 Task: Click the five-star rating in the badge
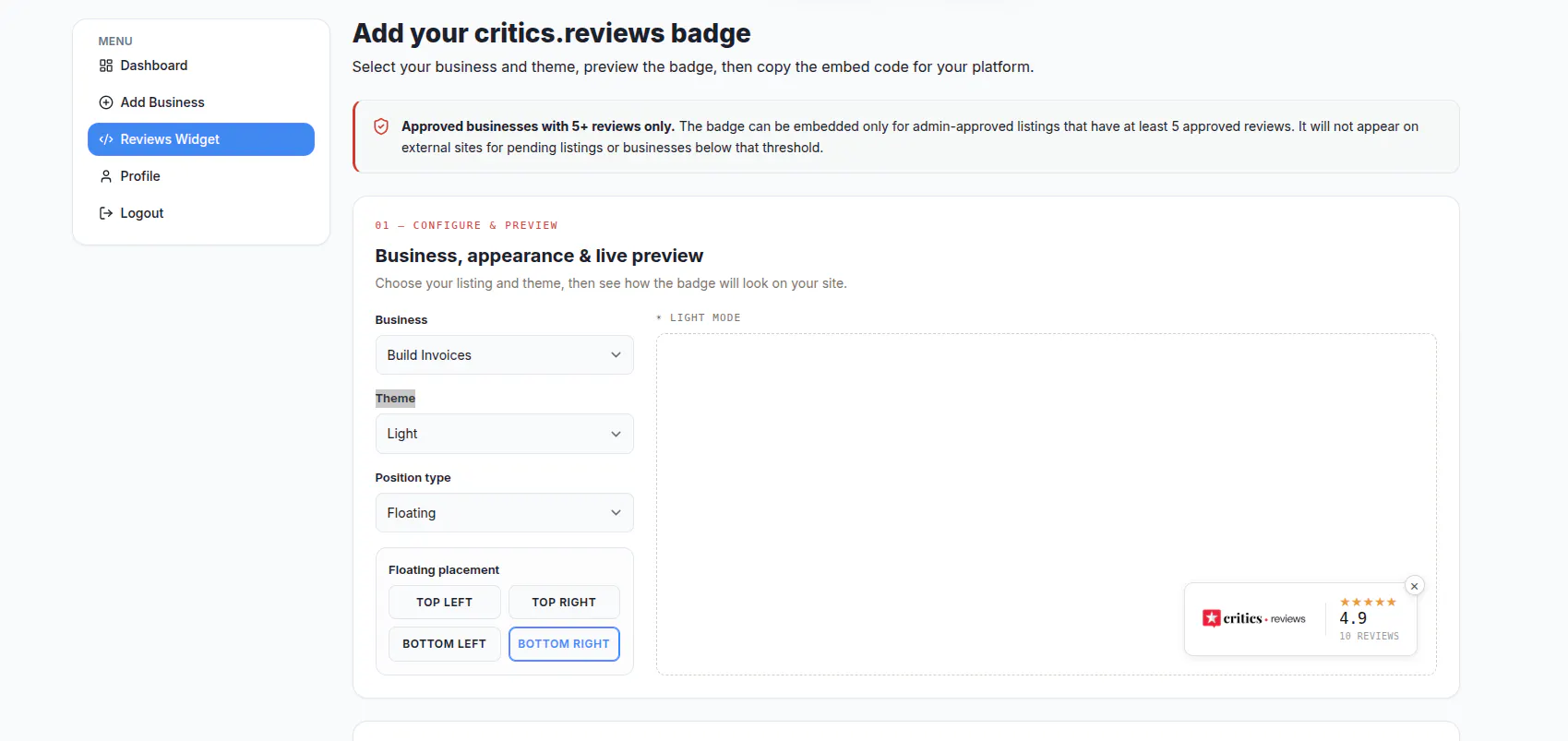click(1368, 602)
